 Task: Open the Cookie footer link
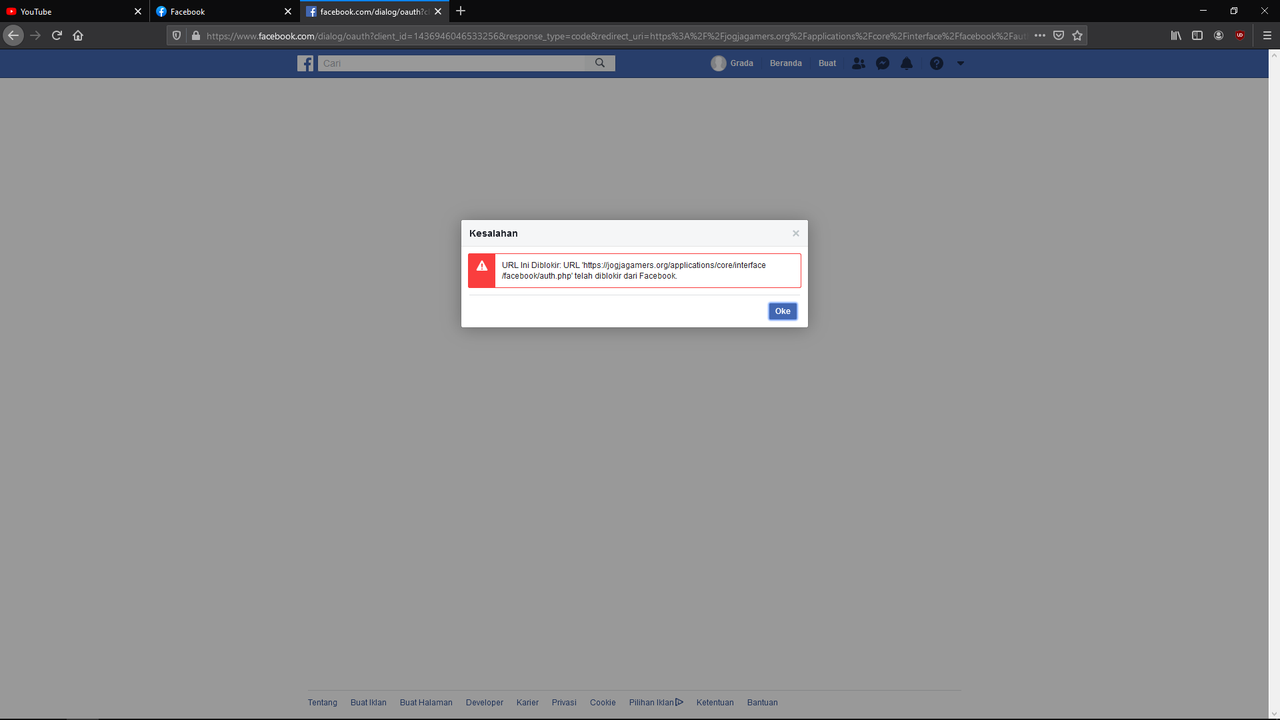tap(603, 702)
